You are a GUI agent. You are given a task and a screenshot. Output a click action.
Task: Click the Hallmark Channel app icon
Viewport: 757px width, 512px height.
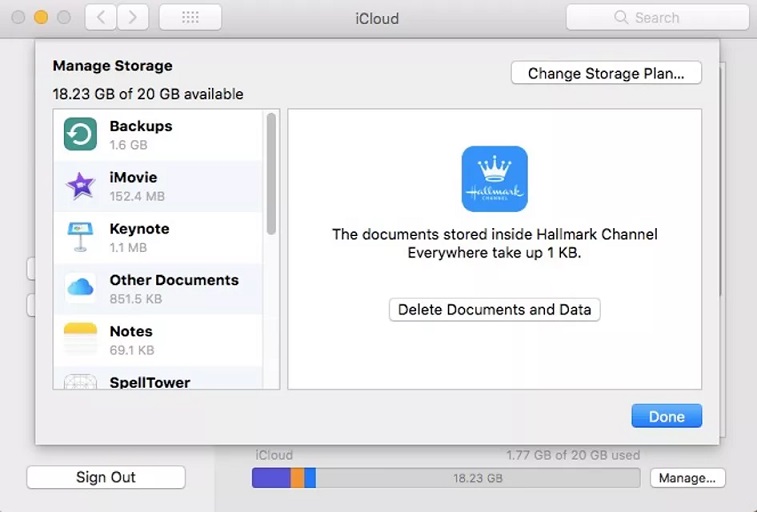coord(494,179)
